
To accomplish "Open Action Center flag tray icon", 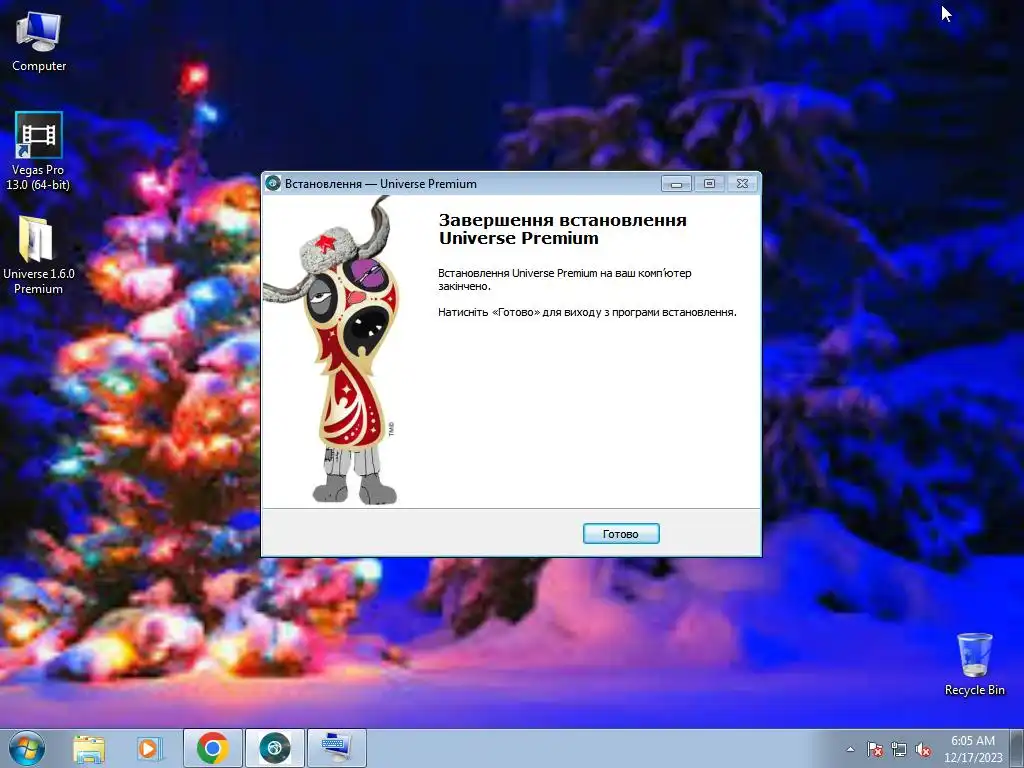I will [874, 750].
